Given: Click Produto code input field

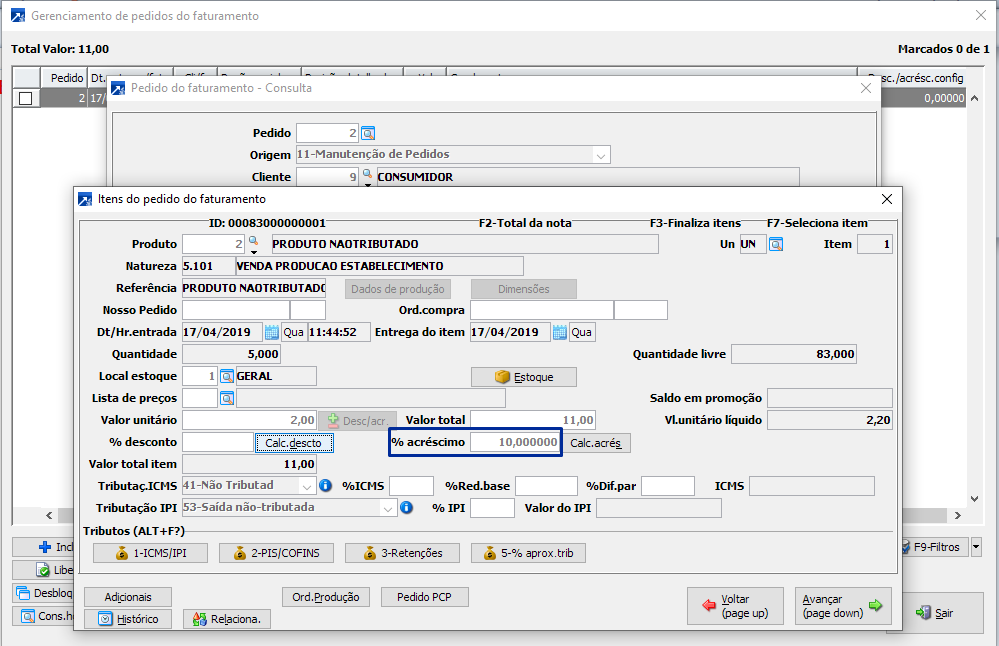Looking at the screenshot, I should pyautogui.click(x=213, y=244).
